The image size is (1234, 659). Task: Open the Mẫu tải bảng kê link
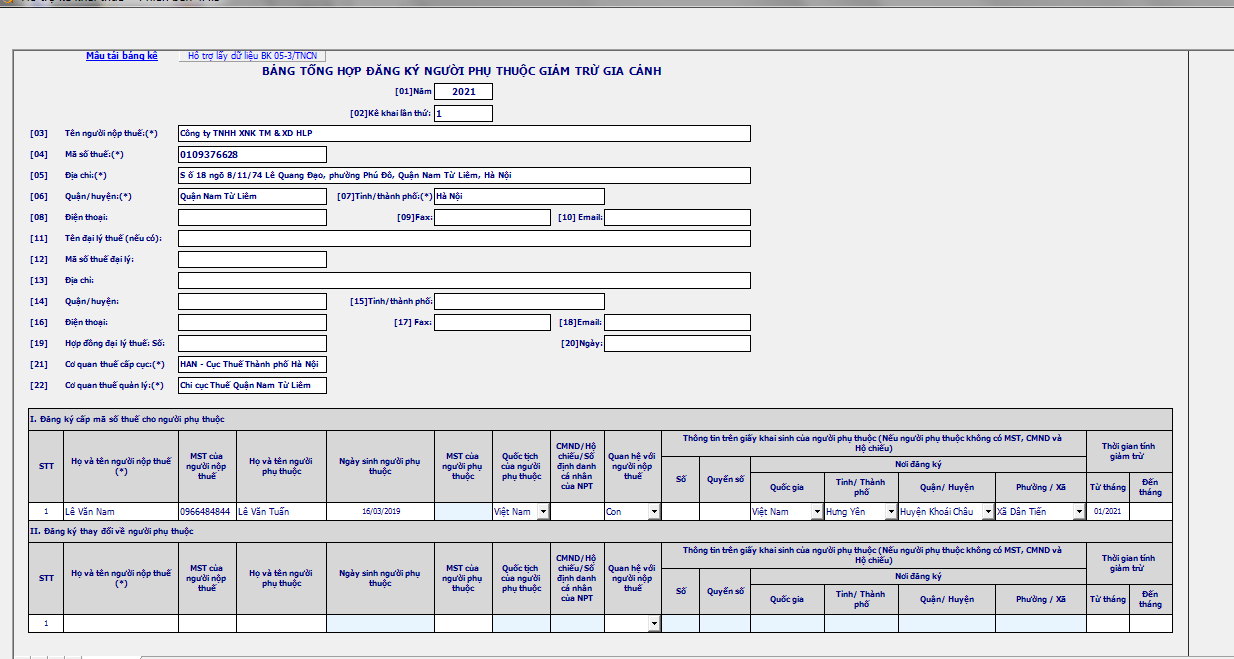coord(122,56)
